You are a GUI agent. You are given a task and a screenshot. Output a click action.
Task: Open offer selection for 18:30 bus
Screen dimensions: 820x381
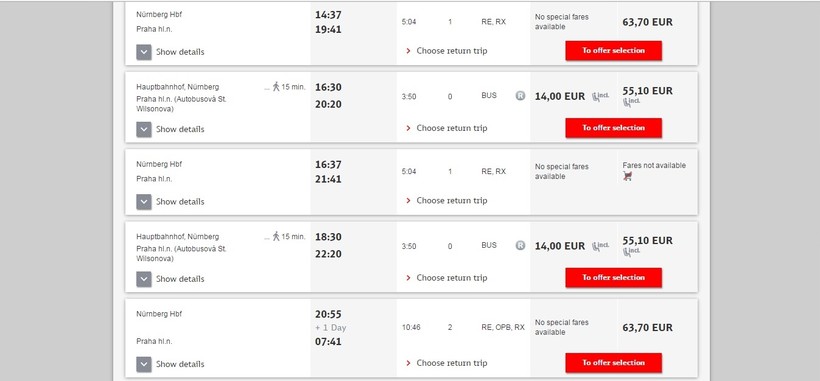coord(613,278)
